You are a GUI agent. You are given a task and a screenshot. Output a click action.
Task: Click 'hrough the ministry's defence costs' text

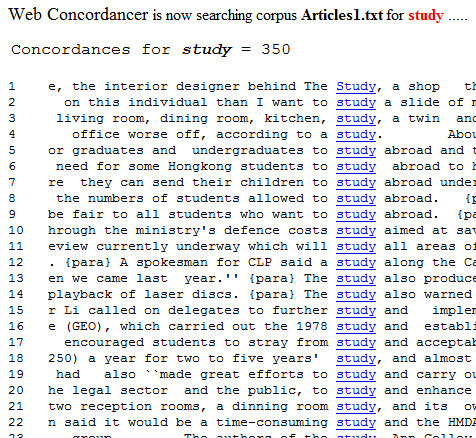(188, 230)
